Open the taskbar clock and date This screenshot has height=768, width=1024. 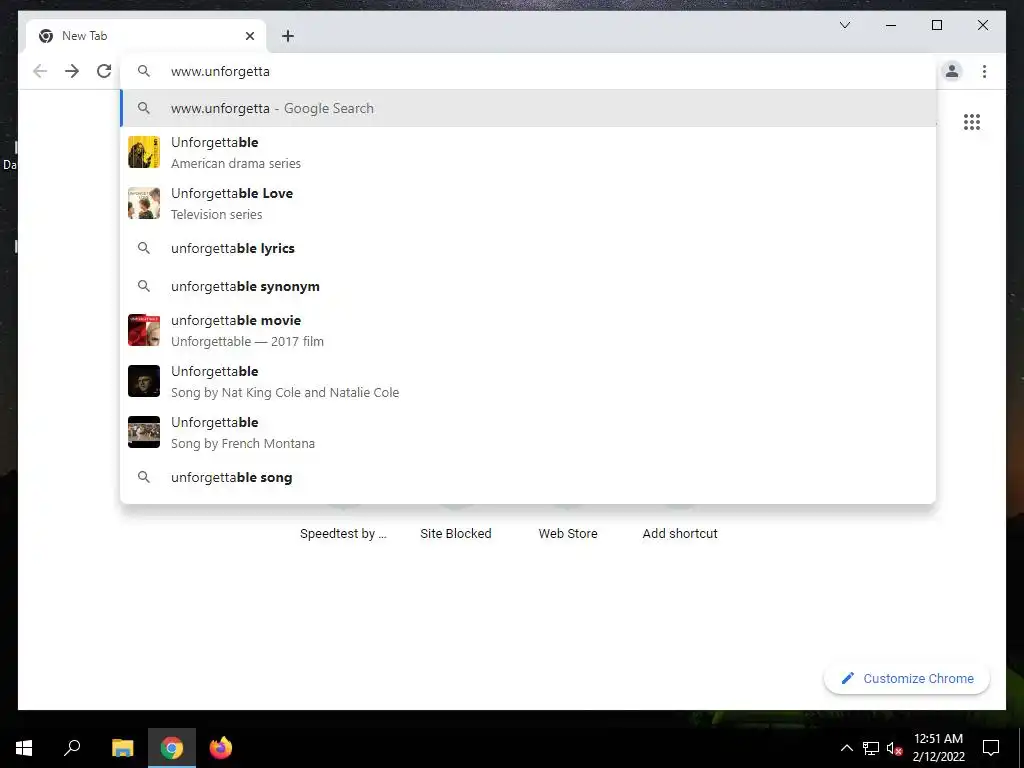tap(938, 748)
